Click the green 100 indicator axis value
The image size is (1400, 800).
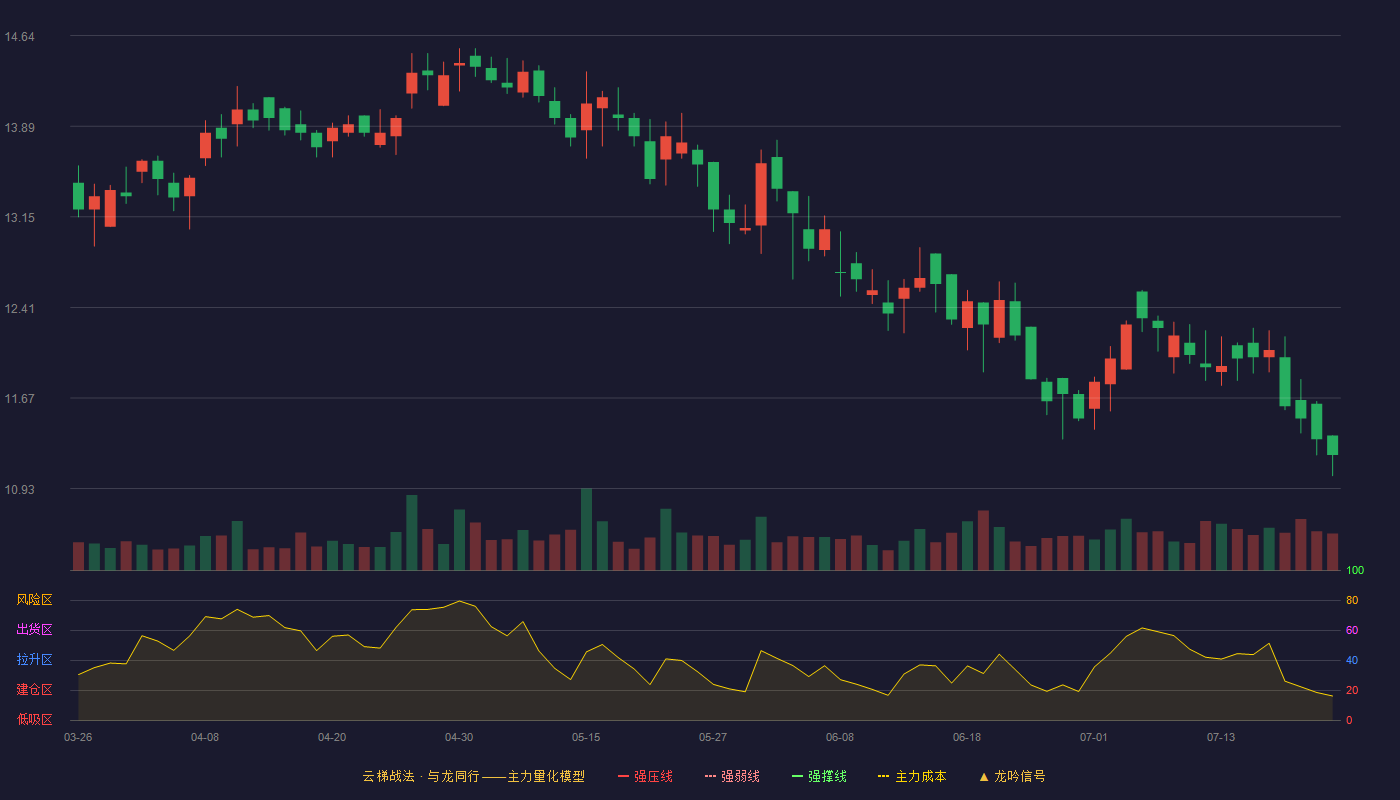tap(1355, 571)
